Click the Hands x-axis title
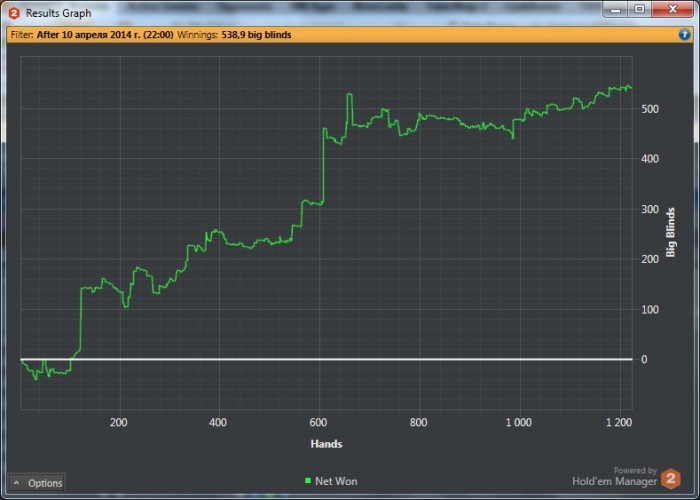 coord(326,444)
